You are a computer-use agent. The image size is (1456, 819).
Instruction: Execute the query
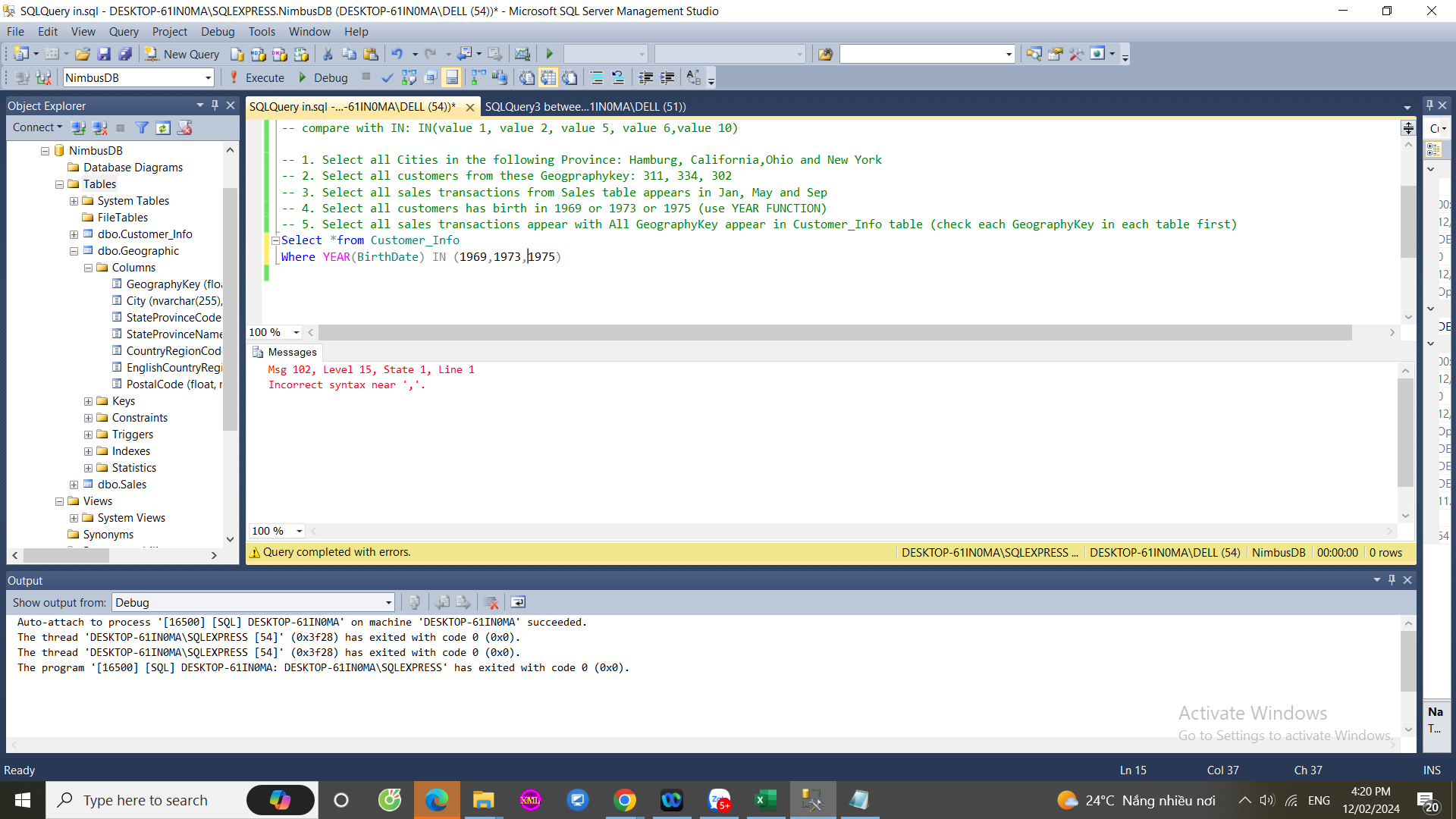[257, 77]
